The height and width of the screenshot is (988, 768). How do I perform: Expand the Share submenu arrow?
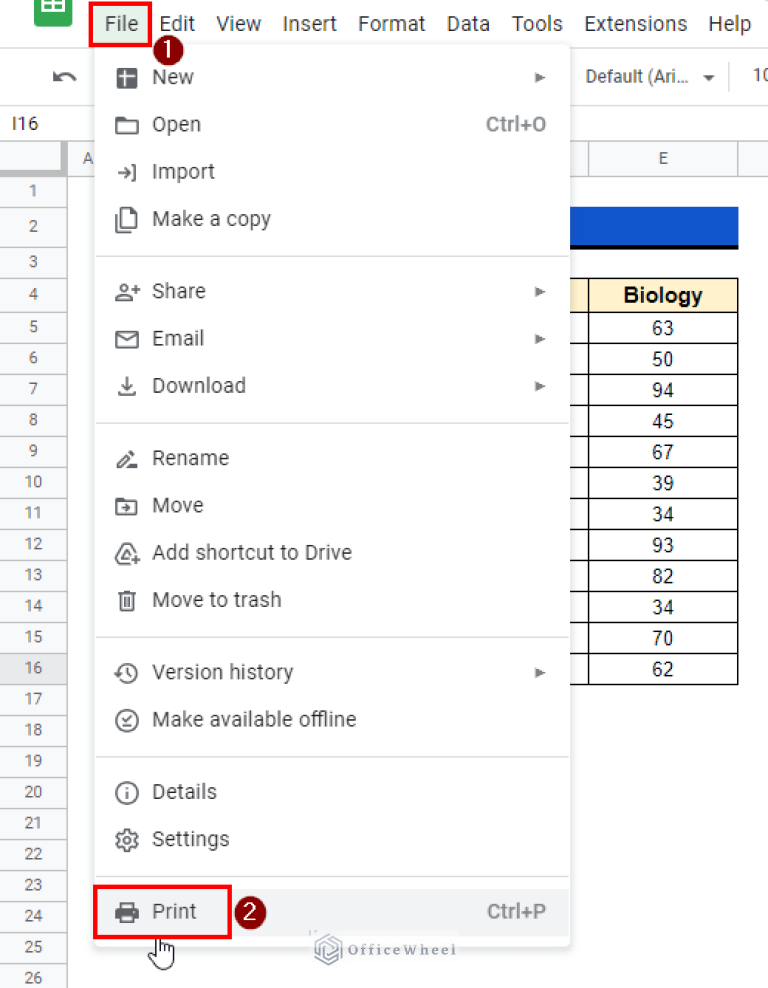540,292
